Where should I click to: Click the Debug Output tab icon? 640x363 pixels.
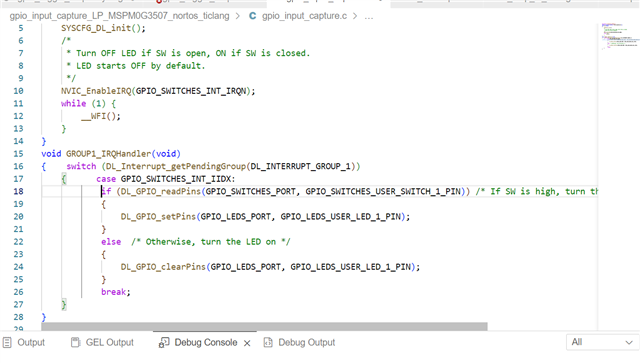[268, 342]
